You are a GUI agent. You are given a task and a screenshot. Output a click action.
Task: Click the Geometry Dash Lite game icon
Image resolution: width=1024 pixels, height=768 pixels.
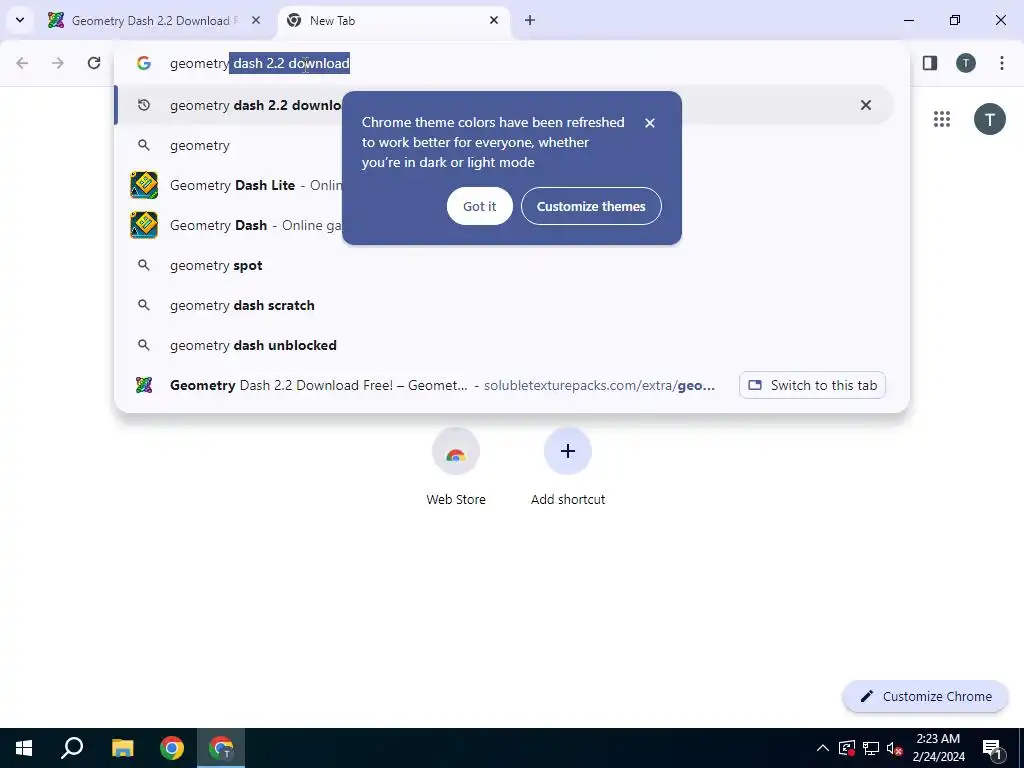click(x=144, y=185)
